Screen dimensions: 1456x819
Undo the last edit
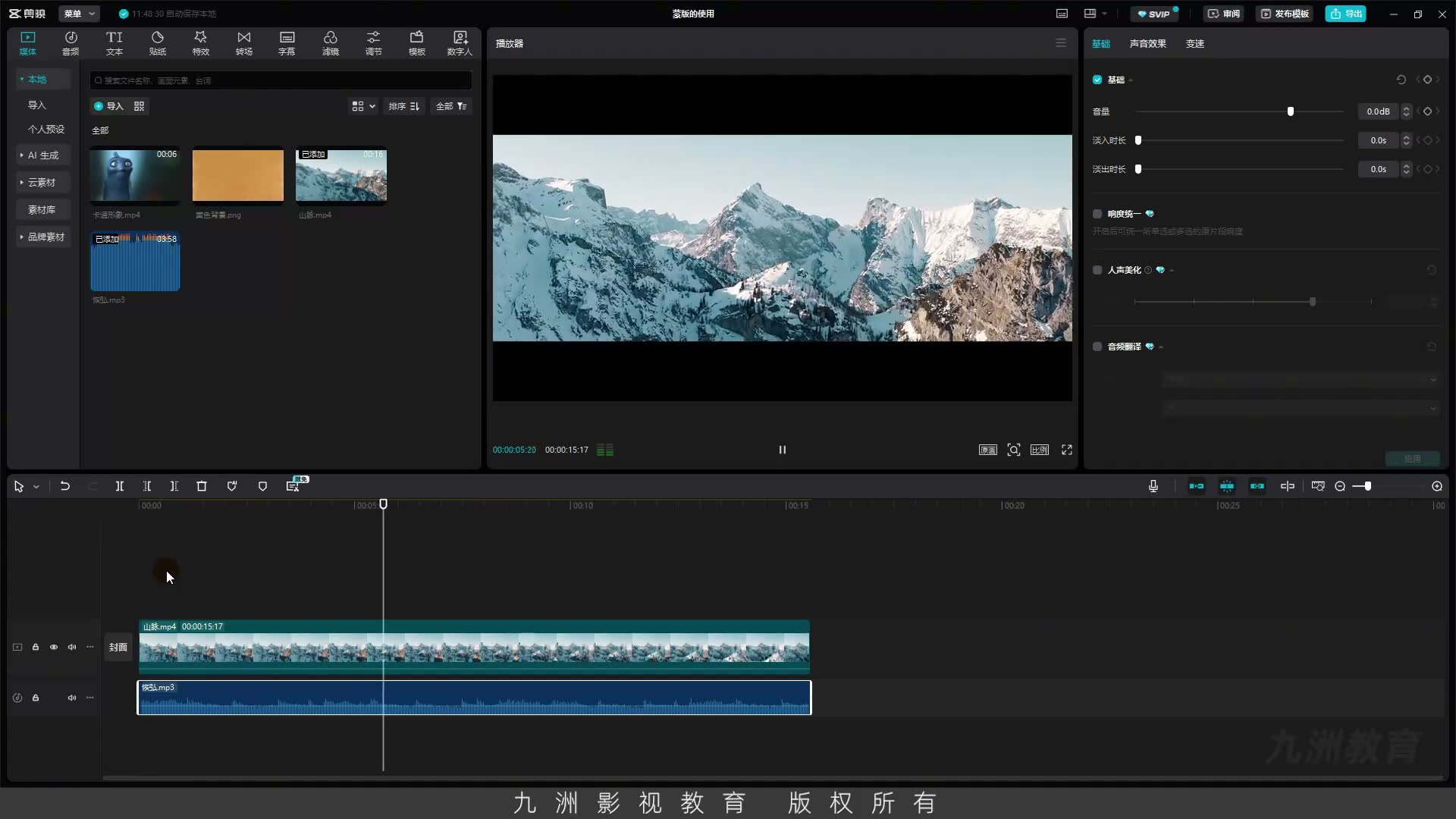65,486
